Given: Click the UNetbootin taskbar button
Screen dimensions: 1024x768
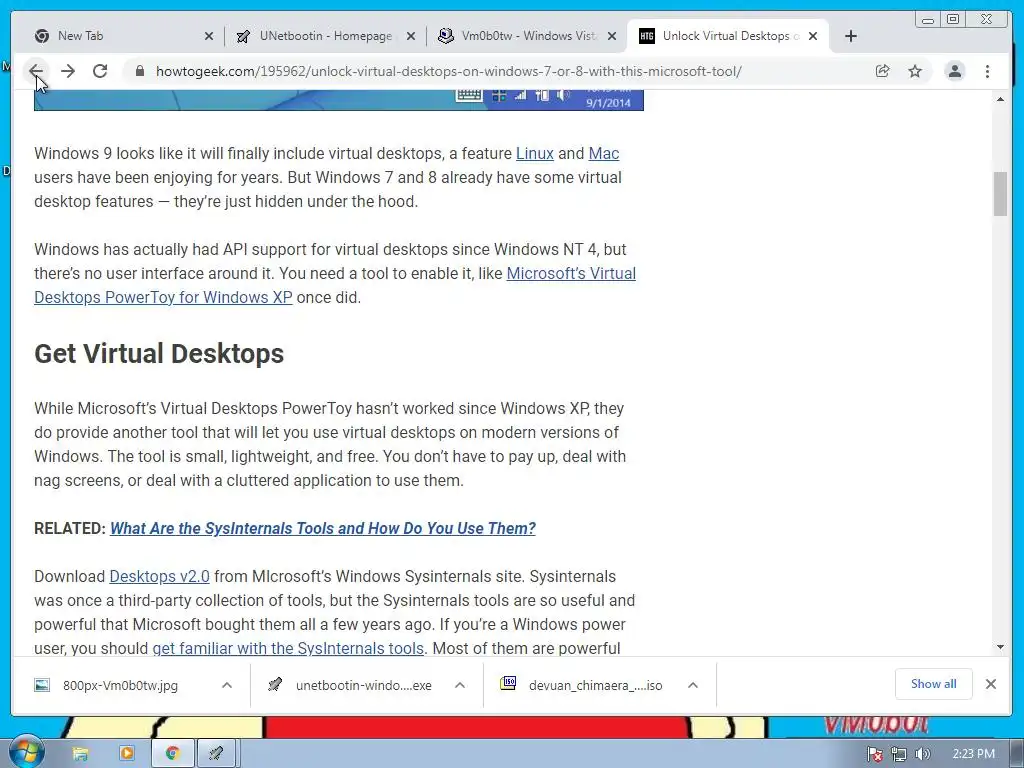Looking at the screenshot, I should [x=216, y=754].
